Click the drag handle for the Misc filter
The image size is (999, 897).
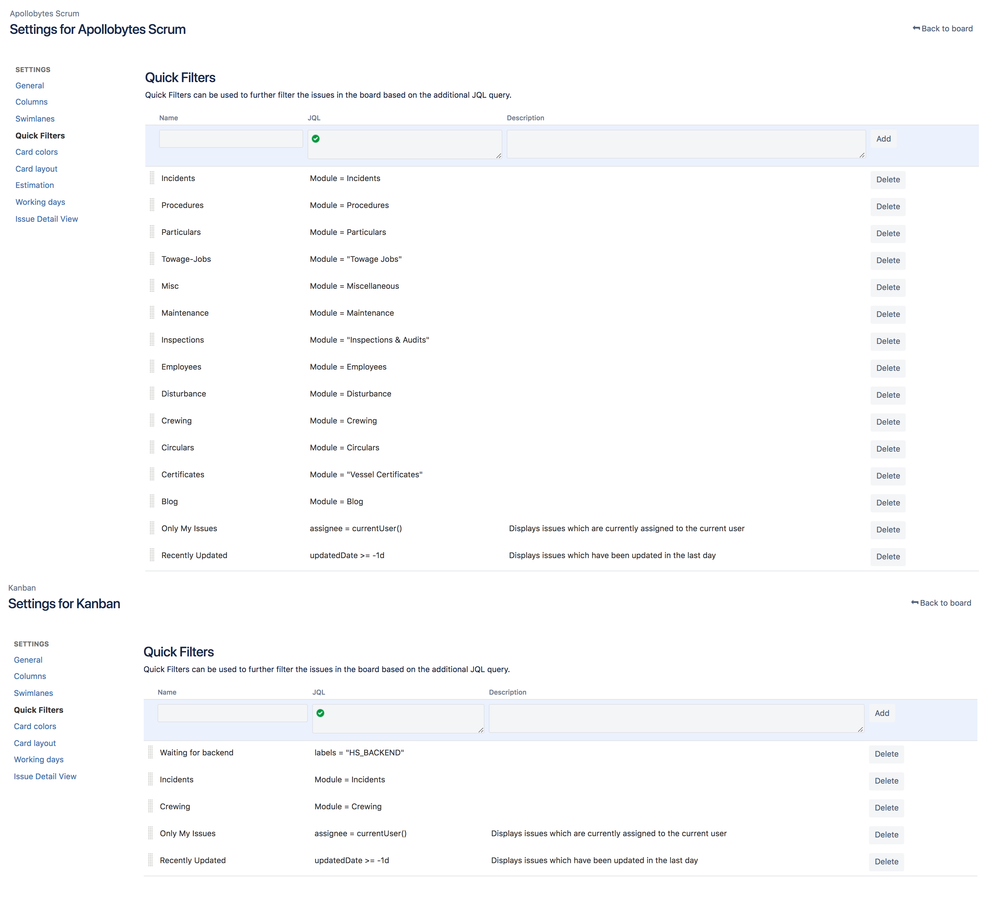coord(152,286)
